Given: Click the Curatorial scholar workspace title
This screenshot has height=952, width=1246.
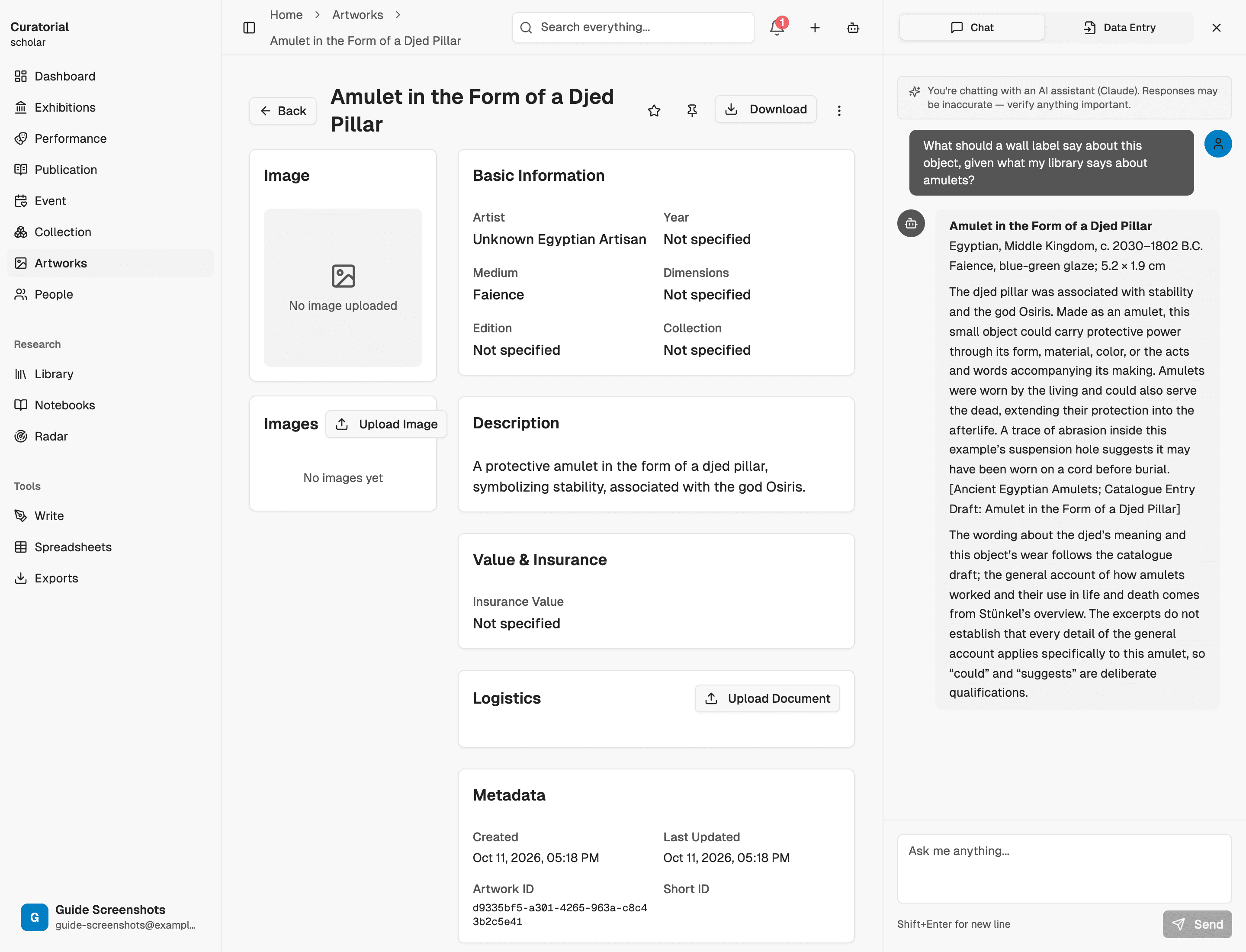Looking at the screenshot, I should 40,34.
